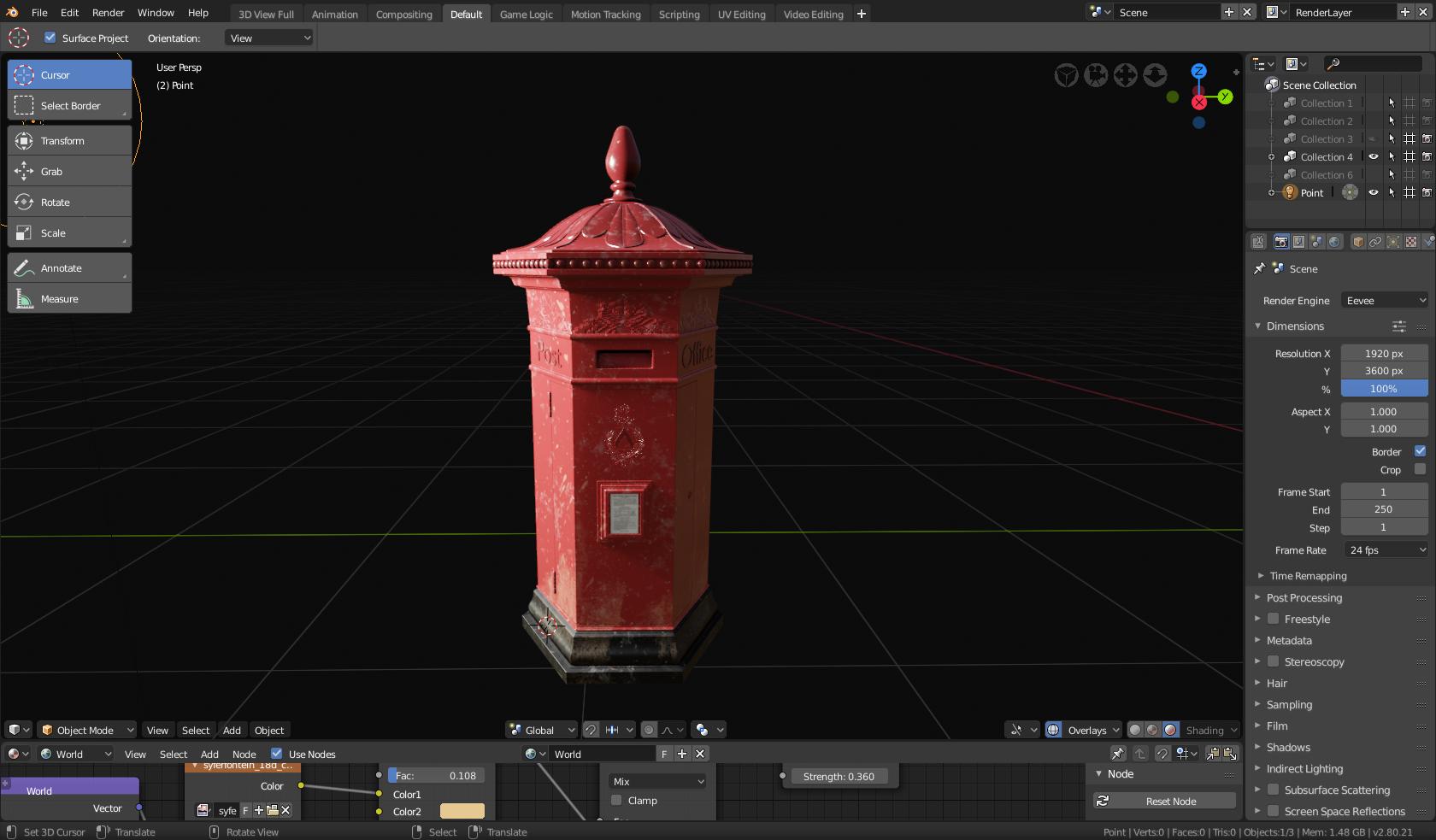Select rendered shading sphere button
This screenshot has width=1436, height=840.
(x=1171, y=730)
